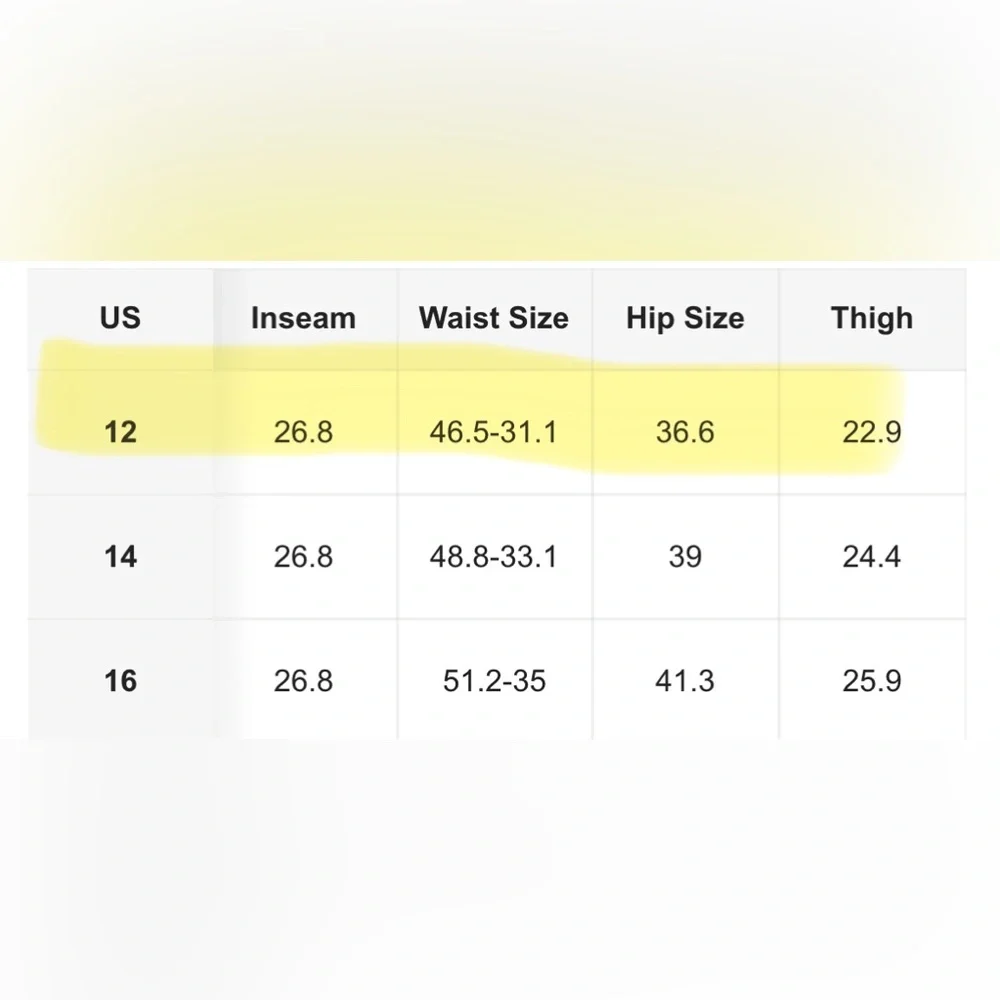Viewport: 1000px width, 1000px height.
Task: Select the US size 12 cell
Action: pos(120,432)
